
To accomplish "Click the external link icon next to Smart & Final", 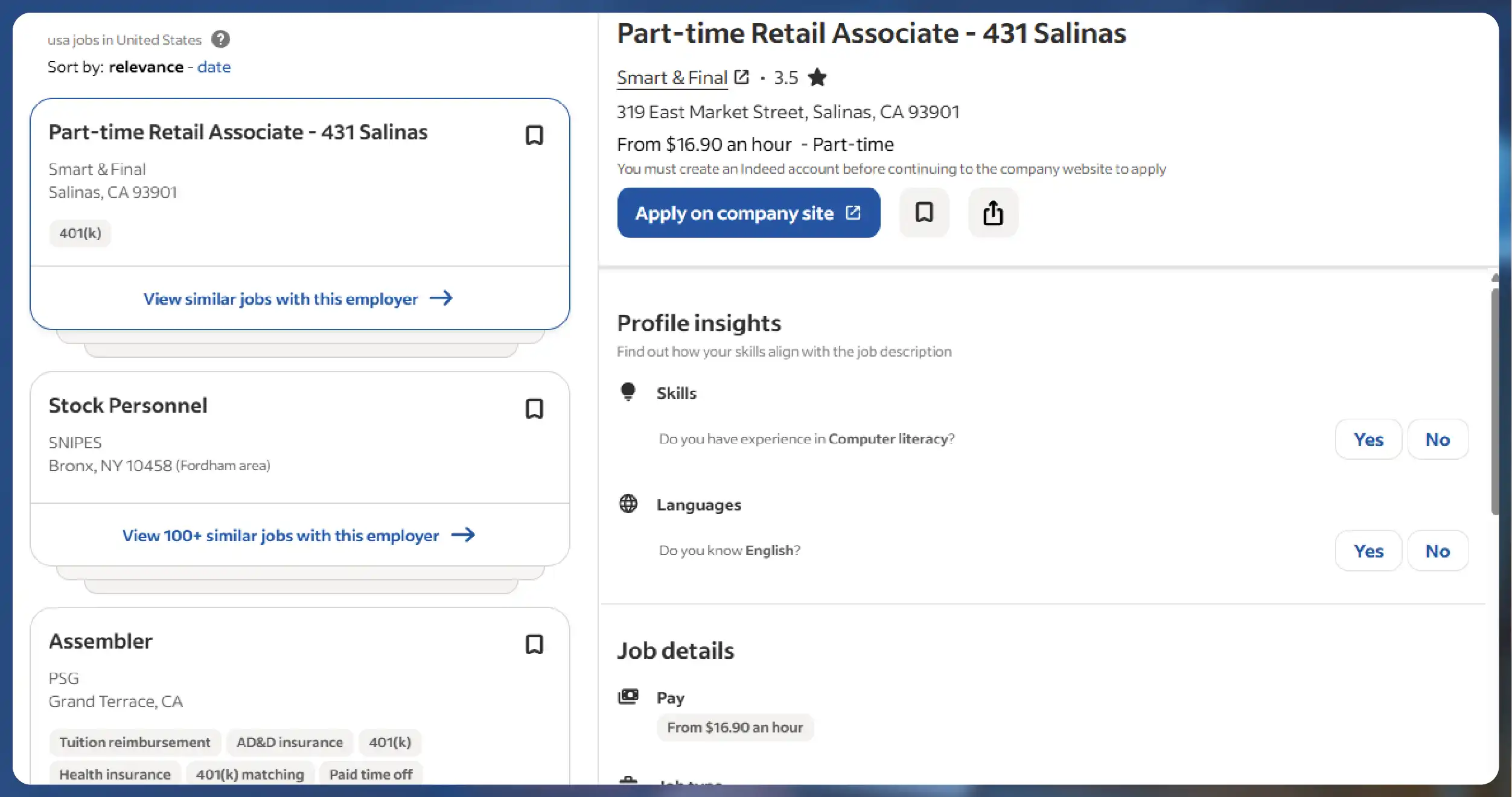I will click(741, 77).
